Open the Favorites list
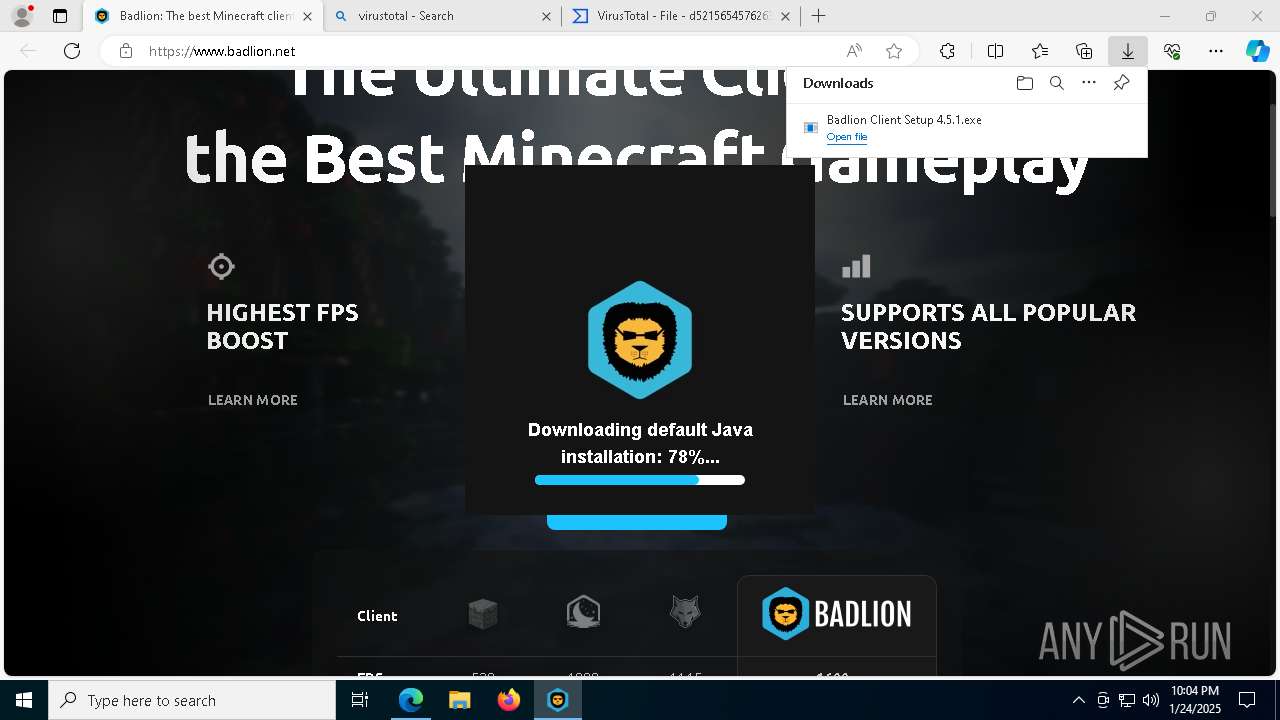This screenshot has width=1280, height=720. (x=1040, y=51)
